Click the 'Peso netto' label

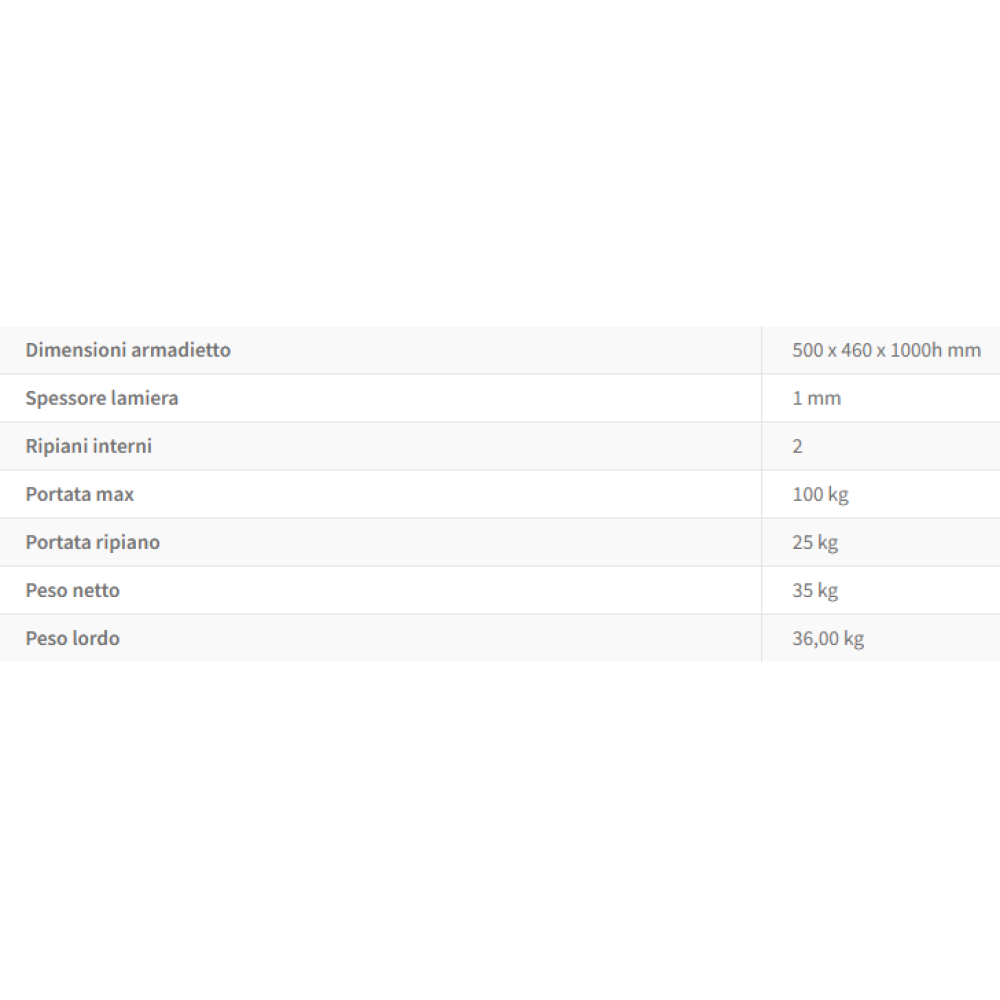[x=73, y=590]
